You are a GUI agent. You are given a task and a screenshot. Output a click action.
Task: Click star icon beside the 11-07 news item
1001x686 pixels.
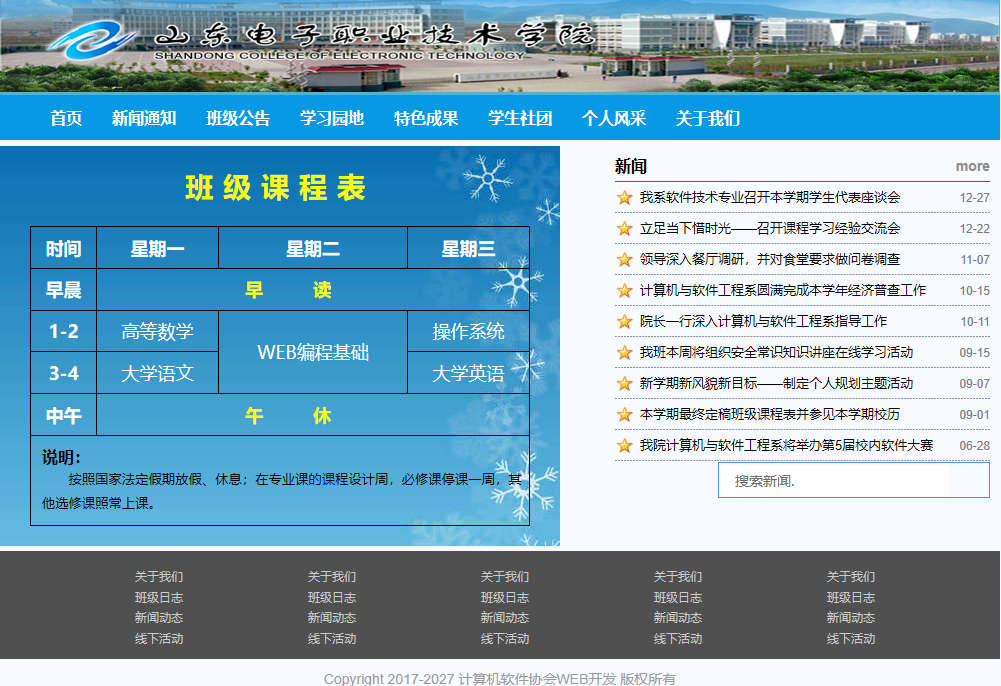pos(625,260)
